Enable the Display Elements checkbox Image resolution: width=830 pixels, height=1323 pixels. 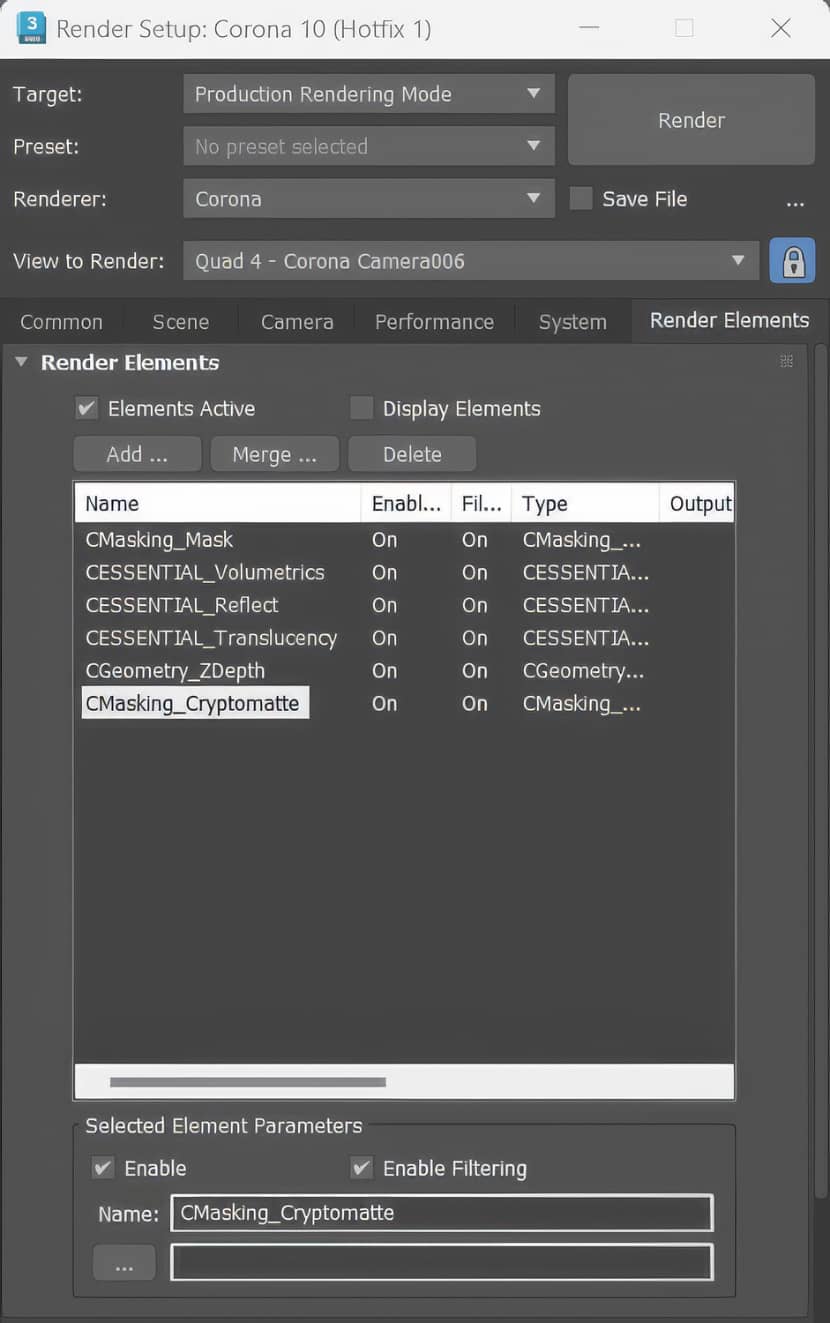[x=361, y=408]
